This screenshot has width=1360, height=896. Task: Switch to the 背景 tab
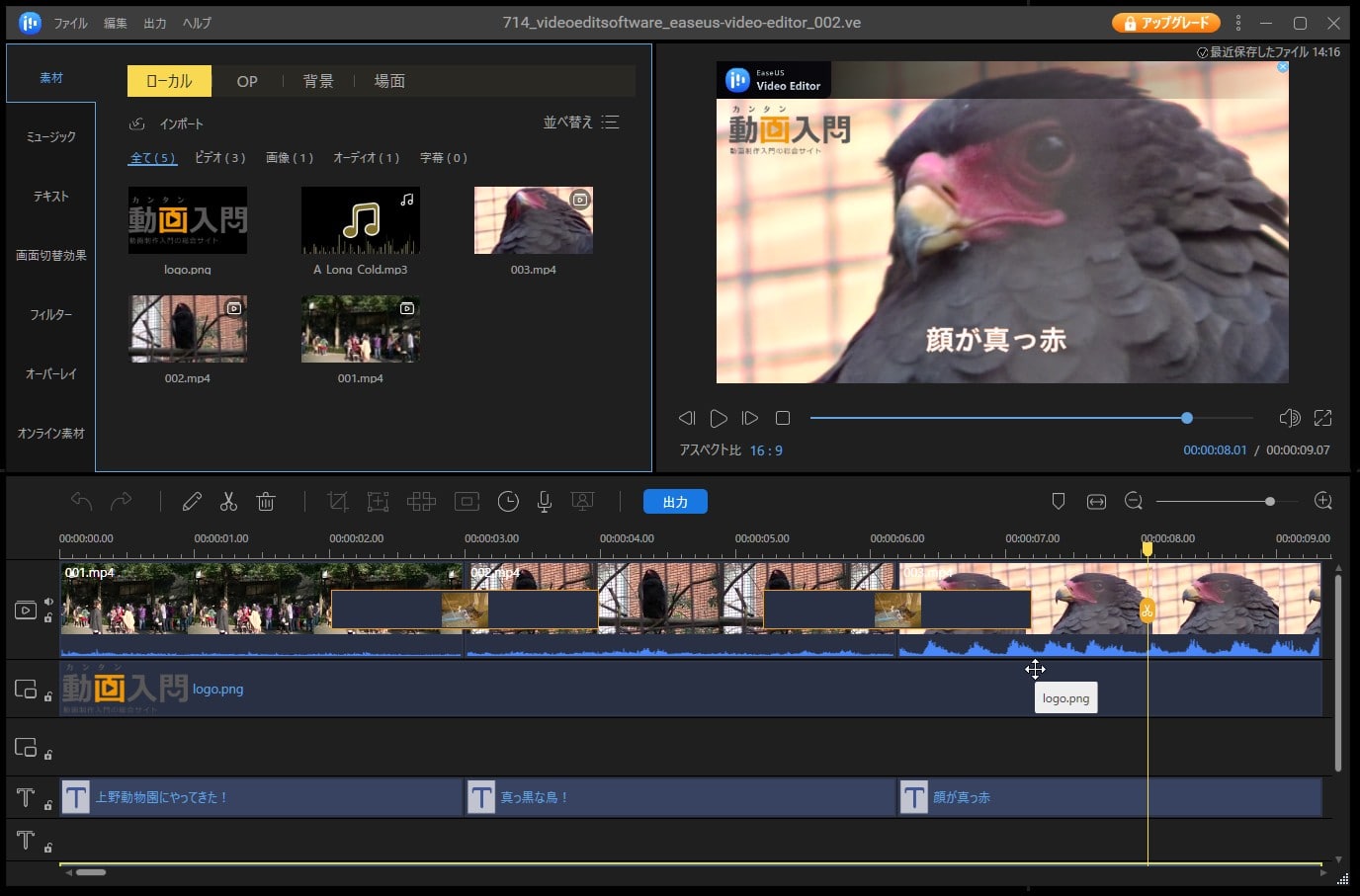pyautogui.click(x=318, y=81)
